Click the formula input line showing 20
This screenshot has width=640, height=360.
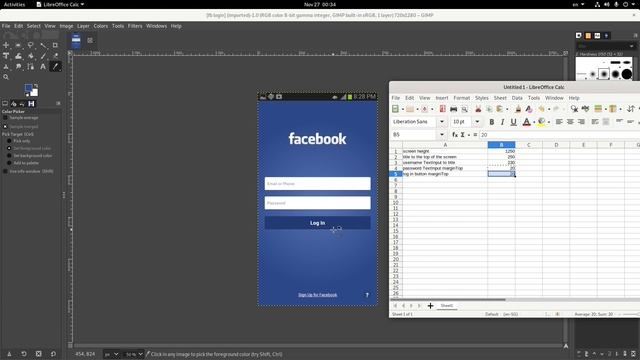tap(559, 135)
